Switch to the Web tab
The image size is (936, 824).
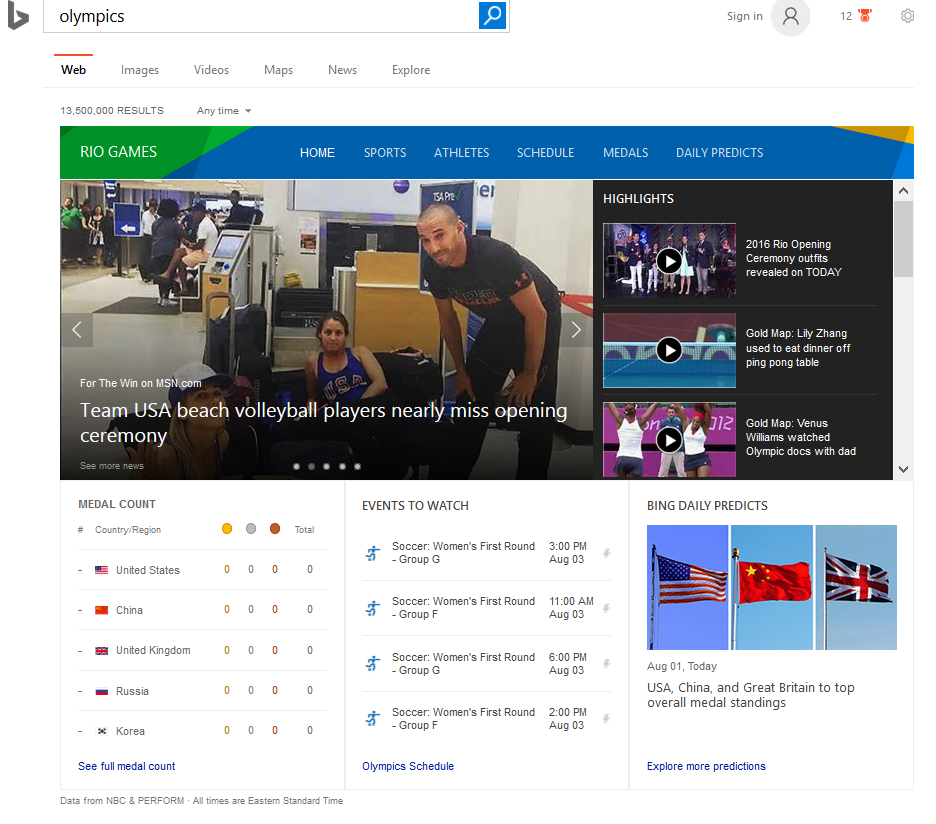point(73,70)
